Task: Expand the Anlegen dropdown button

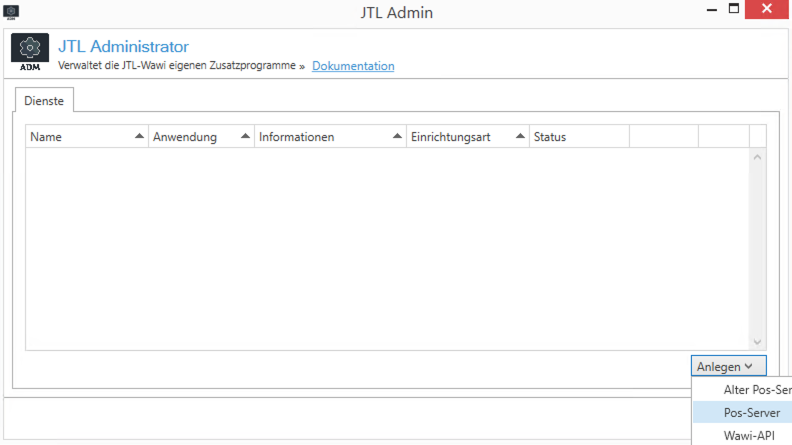Action: click(728, 367)
